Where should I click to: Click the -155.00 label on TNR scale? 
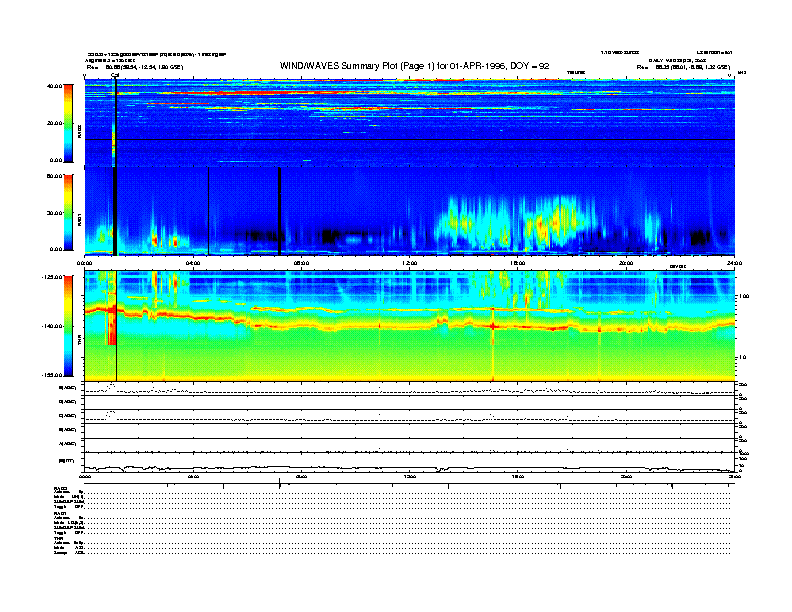point(52,375)
